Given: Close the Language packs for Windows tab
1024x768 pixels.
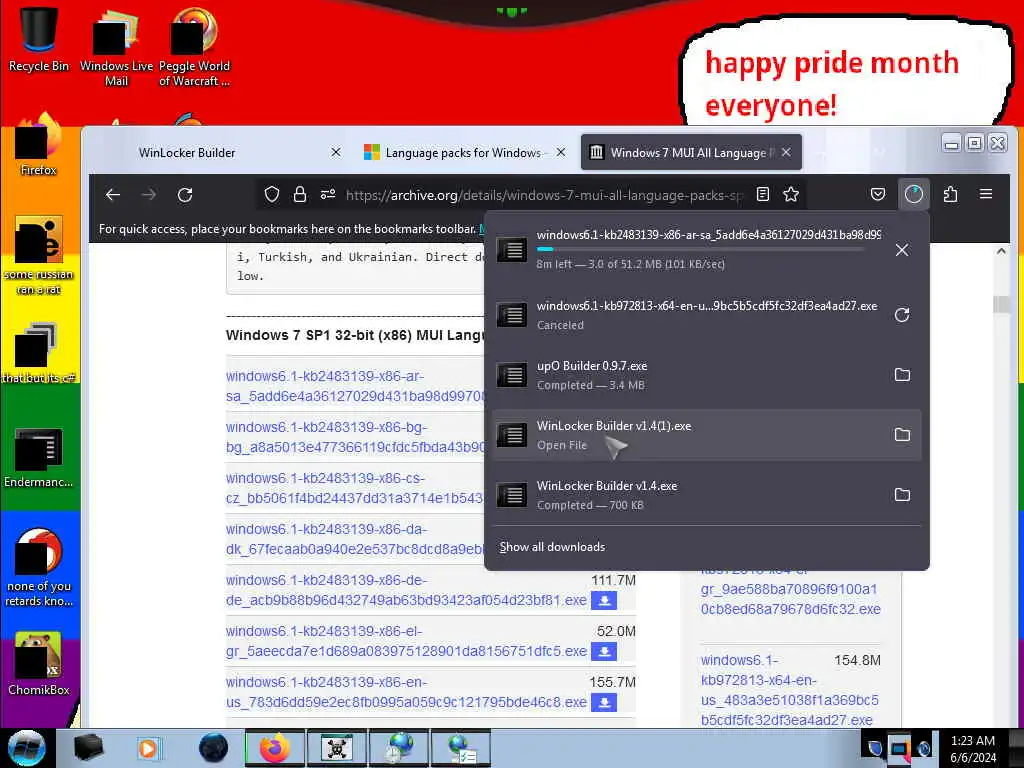Looking at the screenshot, I should [561, 152].
